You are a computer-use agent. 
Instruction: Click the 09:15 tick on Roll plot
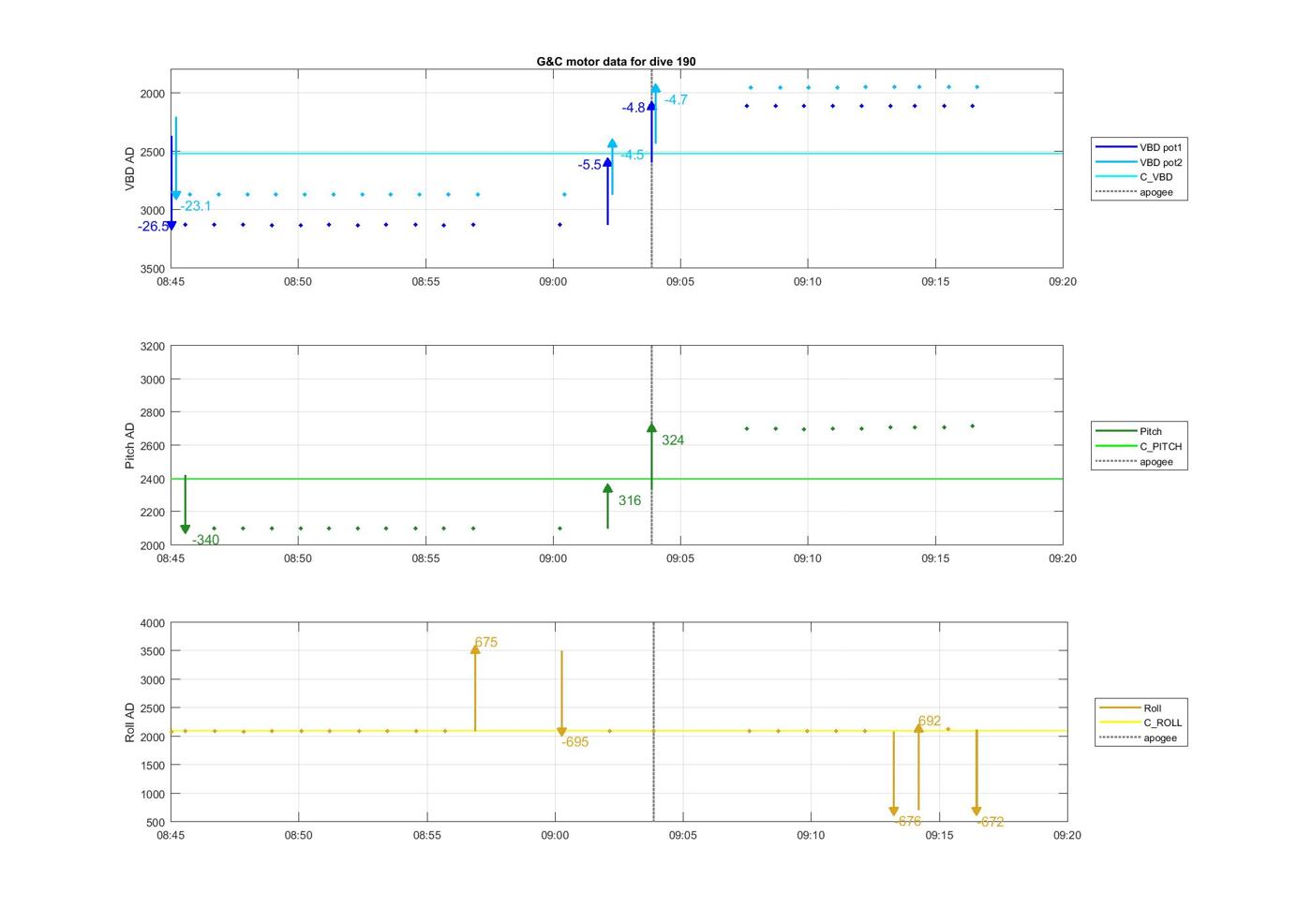[x=939, y=835]
